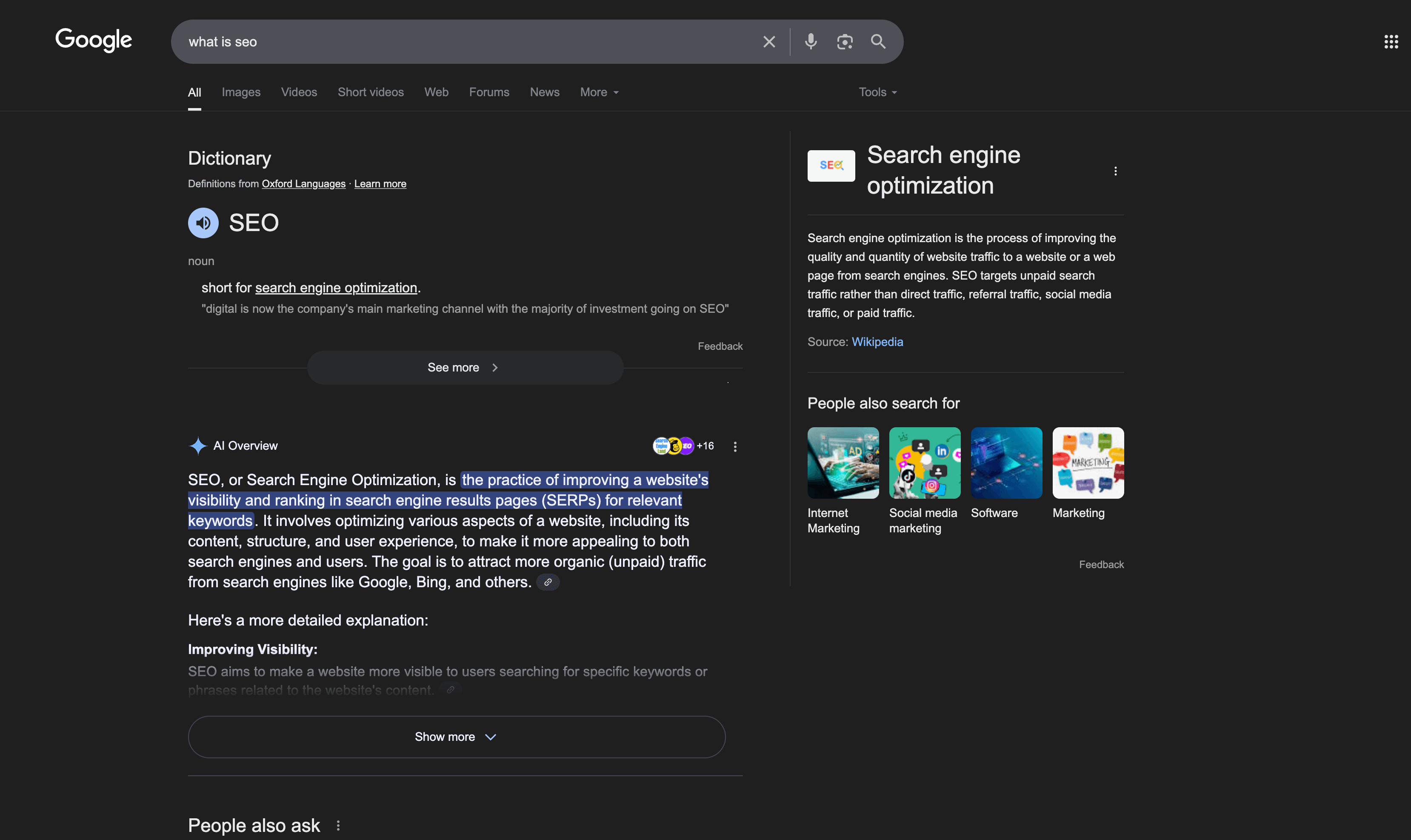Click the 'Dictionary' heading
The image size is (1411, 840).
tap(229, 158)
